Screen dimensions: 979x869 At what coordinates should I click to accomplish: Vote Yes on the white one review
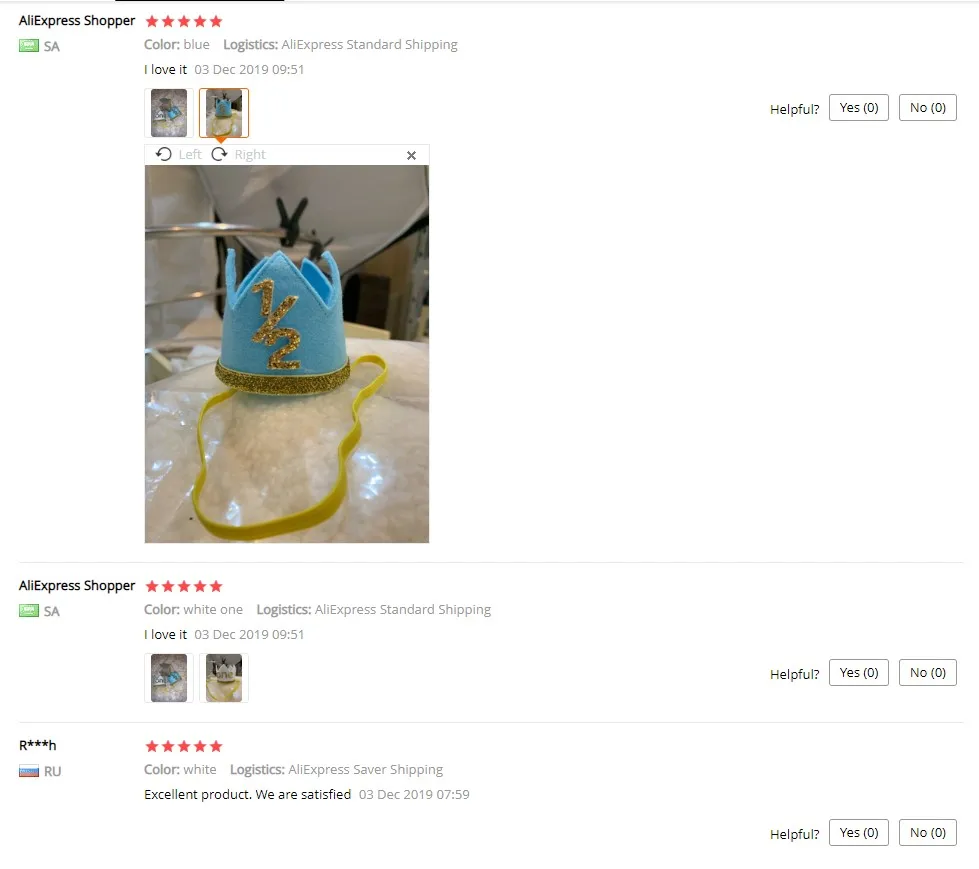click(858, 672)
